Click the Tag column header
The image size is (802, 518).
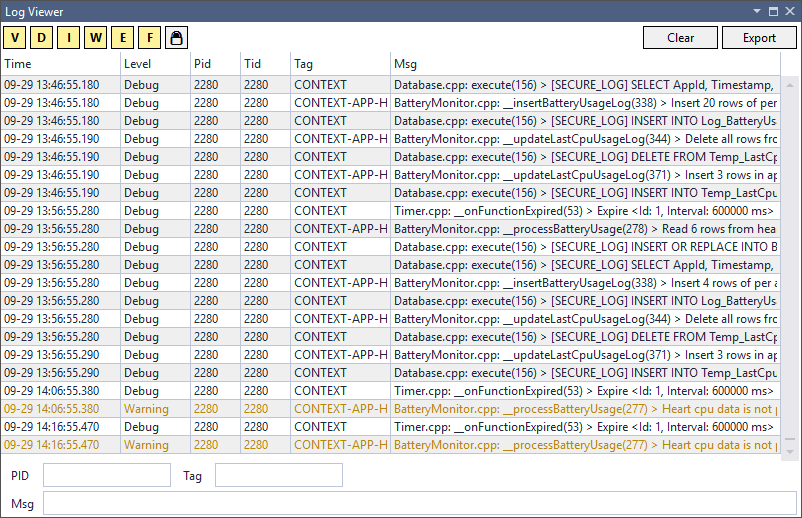tap(339, 64)
